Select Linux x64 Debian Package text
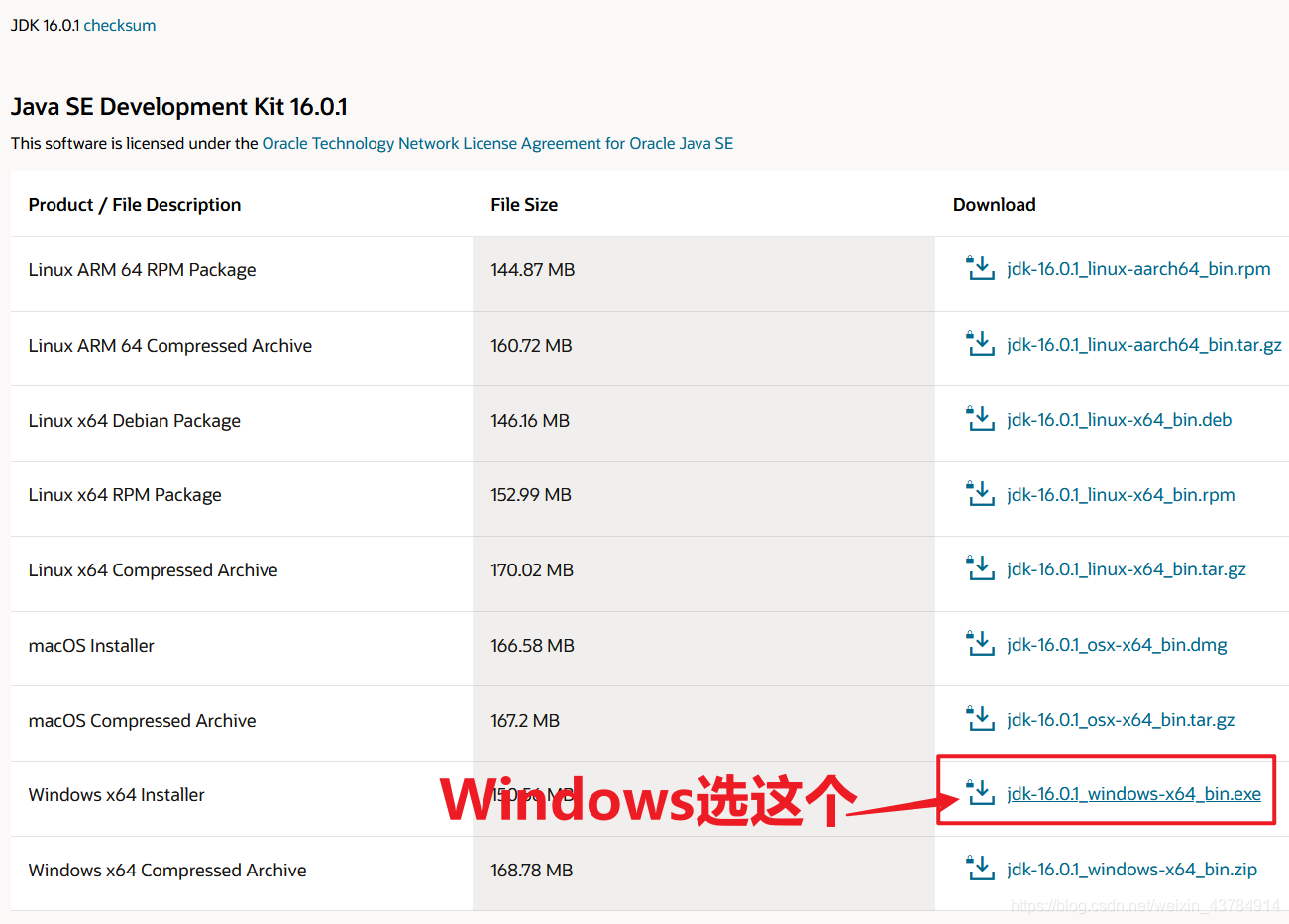The image size is (1289, 924). (135, 421)
